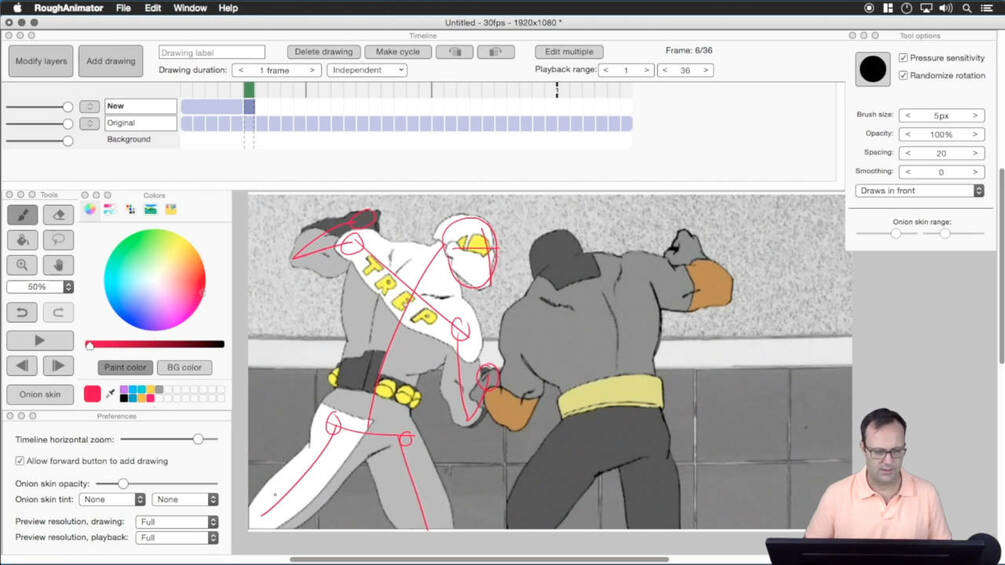Open the 50% zoom level dropdown
Viewport: 1005px width, 565px height.
[40, 287]
